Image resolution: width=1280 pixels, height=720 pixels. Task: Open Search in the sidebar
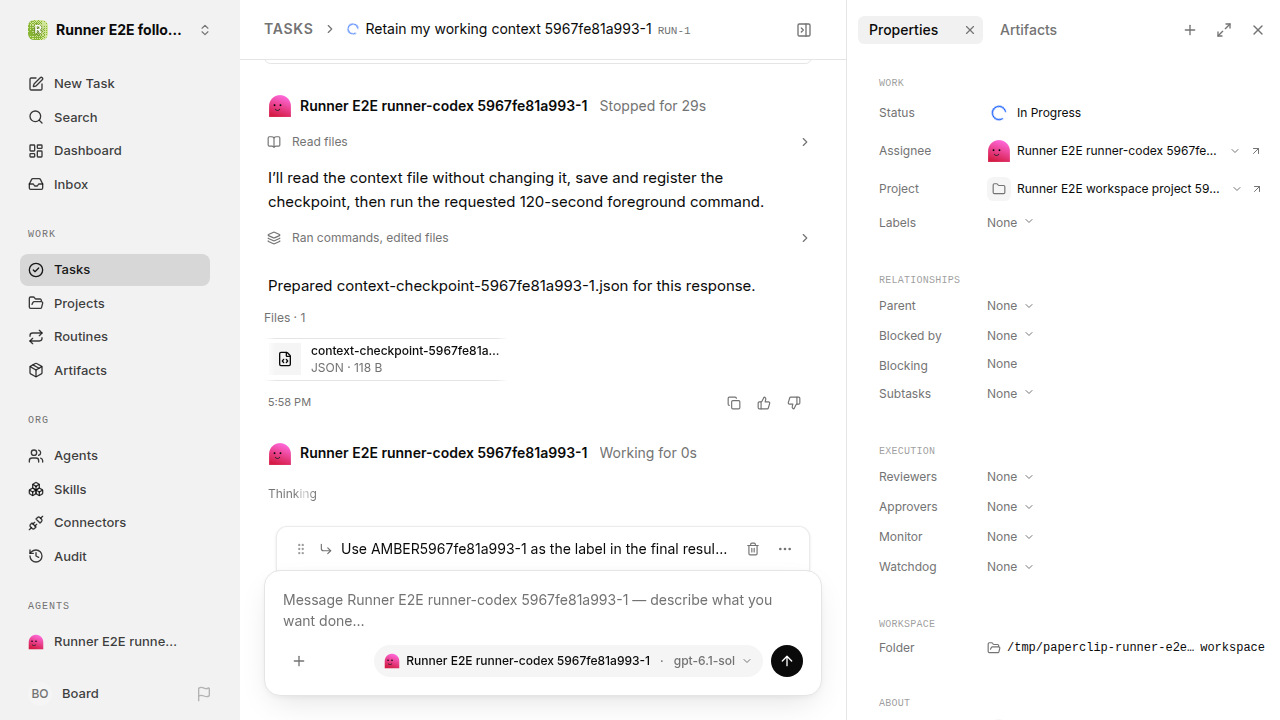click(x=115, y=117)
